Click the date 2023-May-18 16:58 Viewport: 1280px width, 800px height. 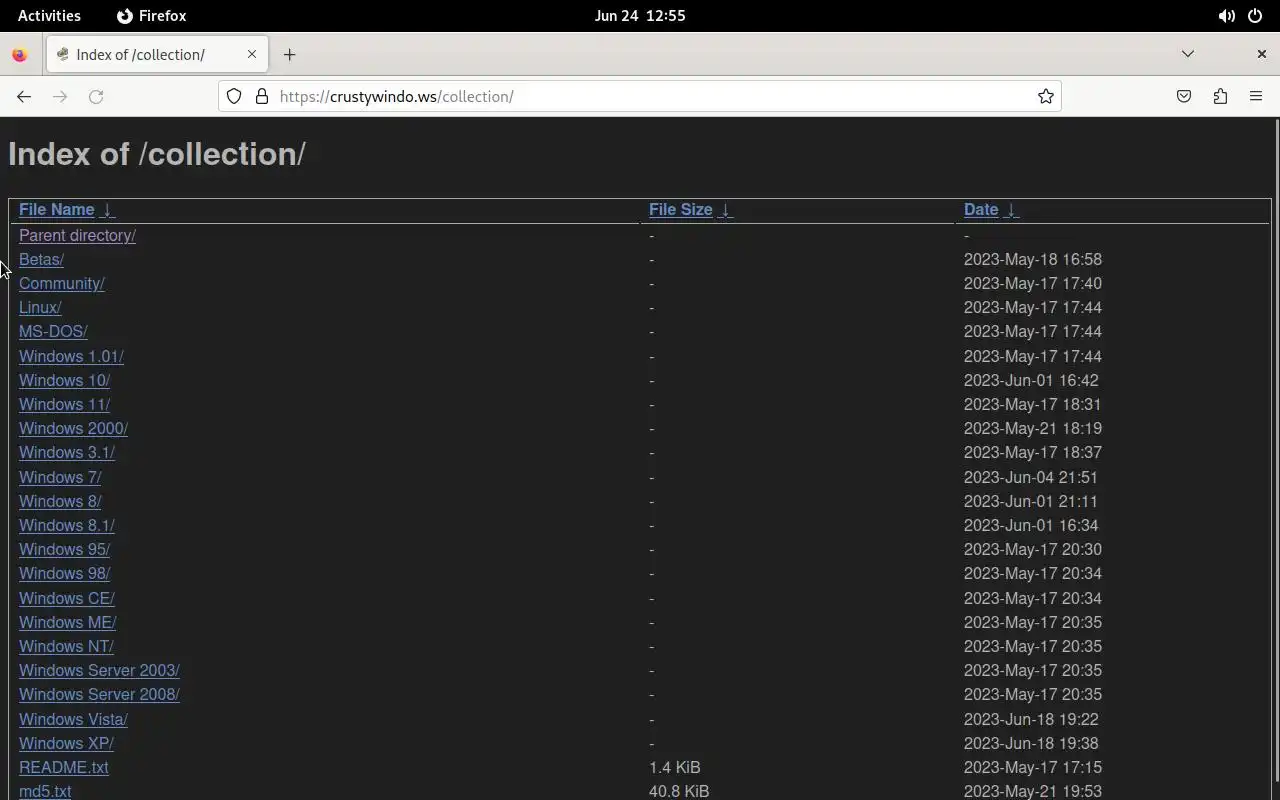click(1033, 259)
